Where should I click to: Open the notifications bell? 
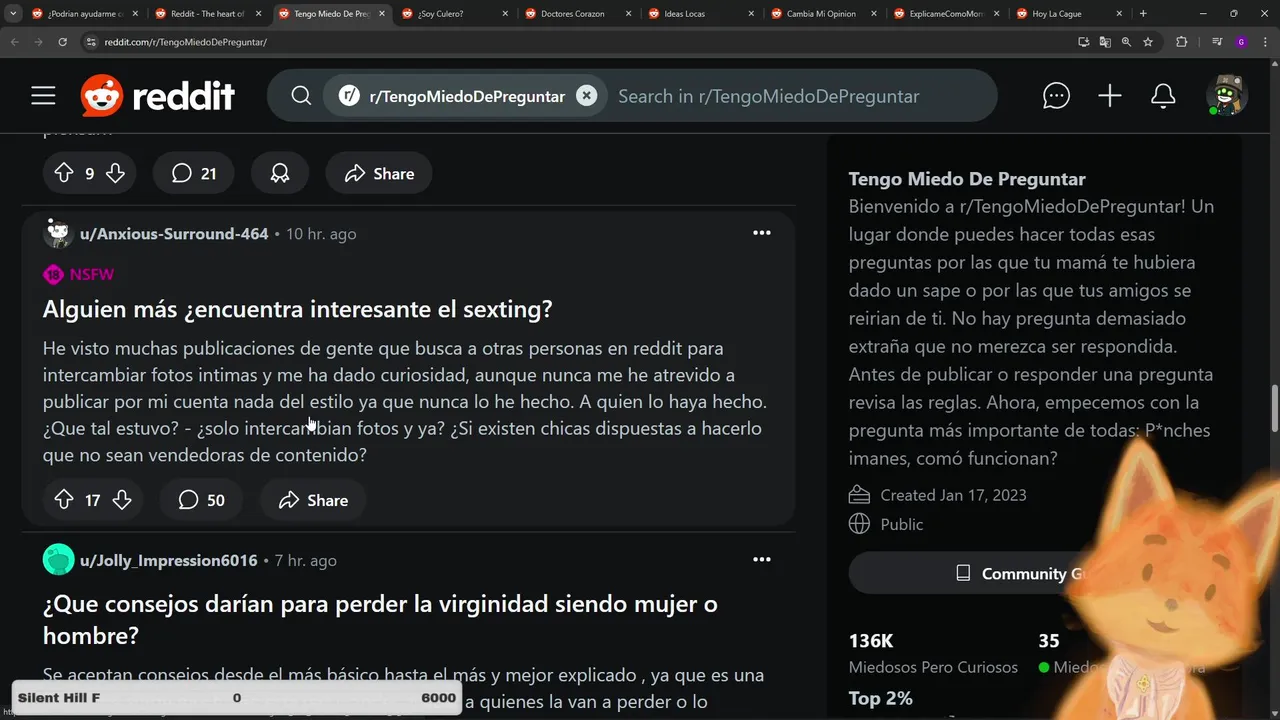1163,96
